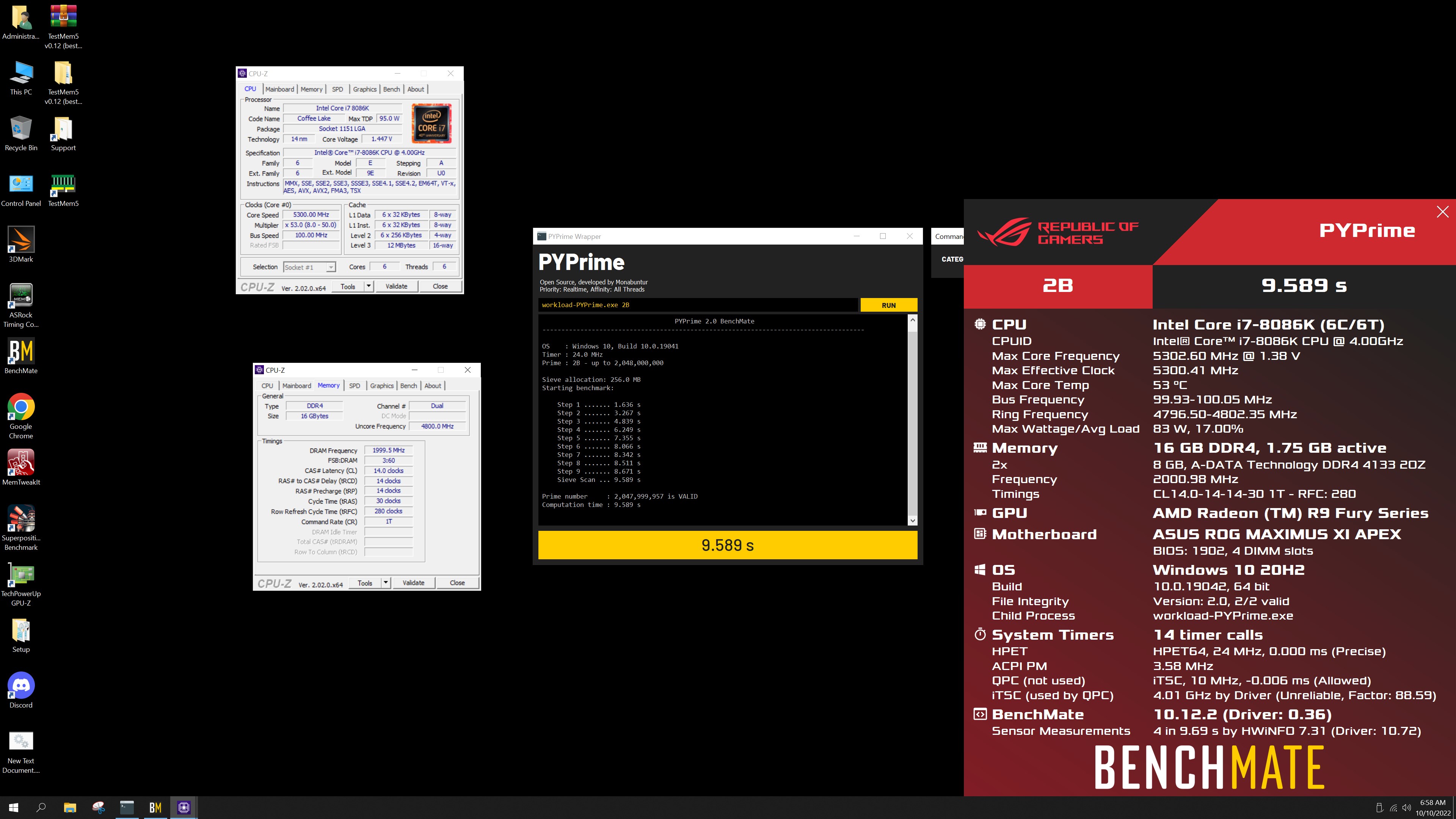
Task: Click the workload-PYPrime.exe 2B command field
Action: coord(698,304)
